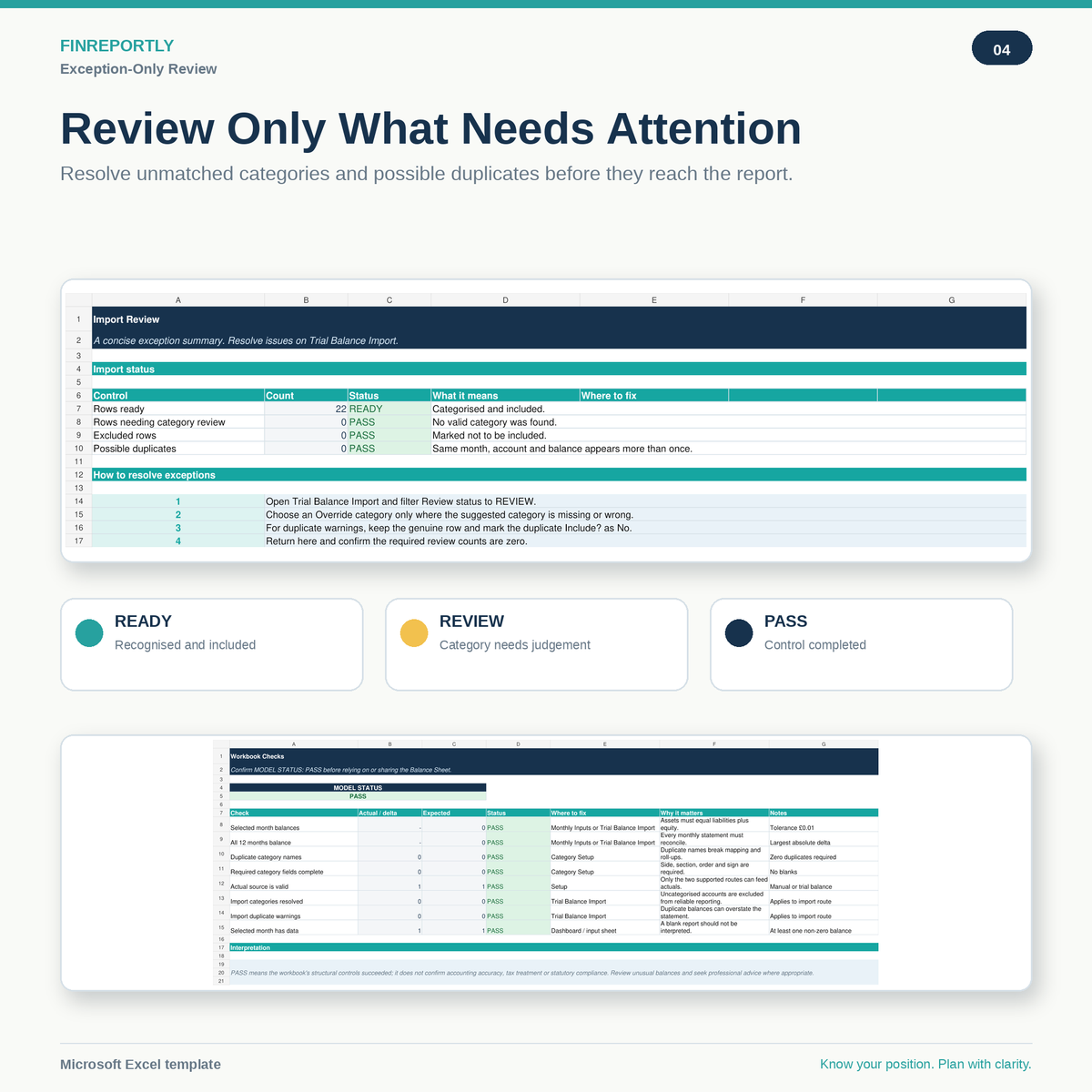Click step 4 'Return here and confirm' instruction
Image resolution: width=1092 pixels, height=1092 pixels.
click(645, 541)
